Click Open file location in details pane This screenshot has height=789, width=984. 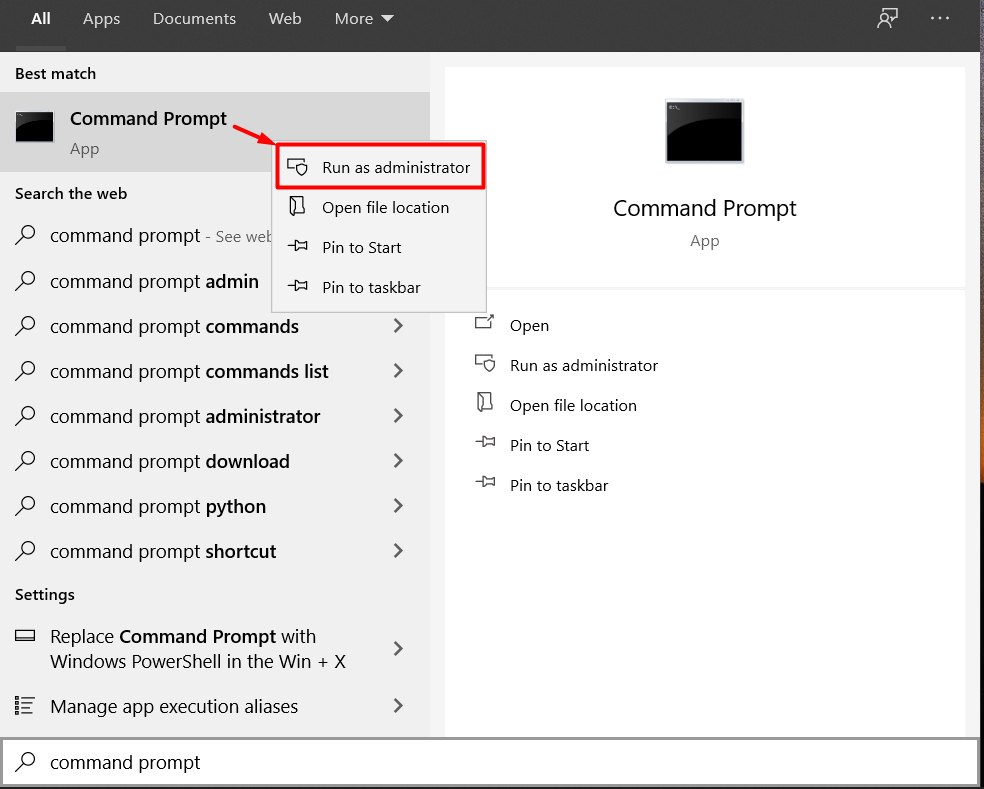(x=573, y=406)
